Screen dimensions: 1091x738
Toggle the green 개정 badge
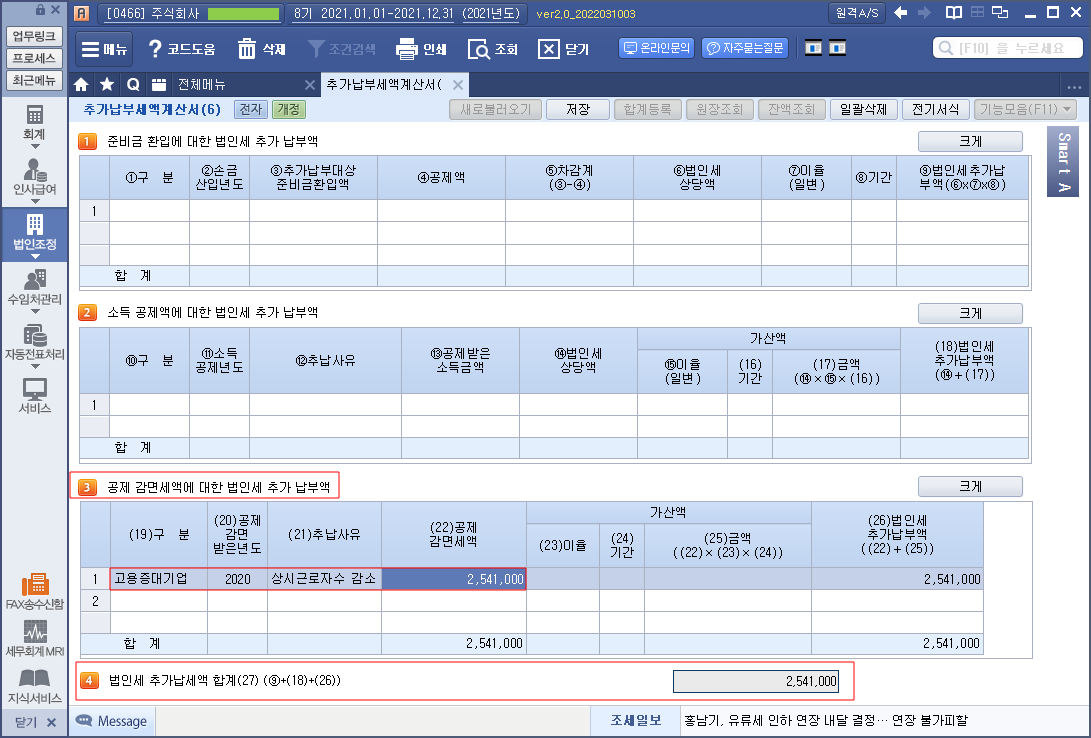[x=289, y=109]
